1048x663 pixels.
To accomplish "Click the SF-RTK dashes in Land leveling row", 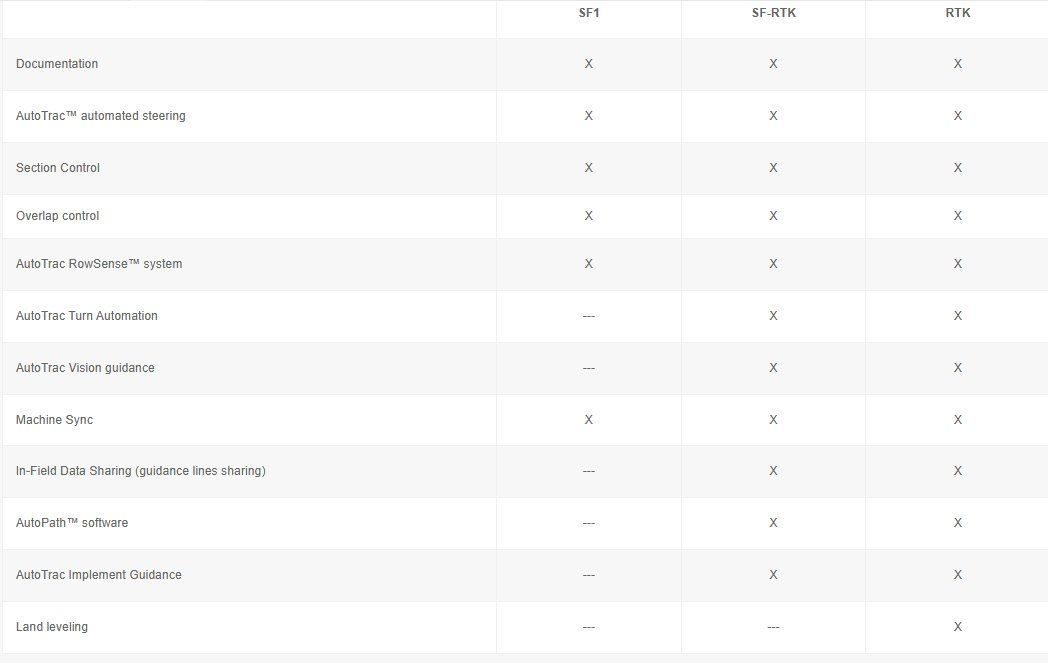I will (773, 627).
